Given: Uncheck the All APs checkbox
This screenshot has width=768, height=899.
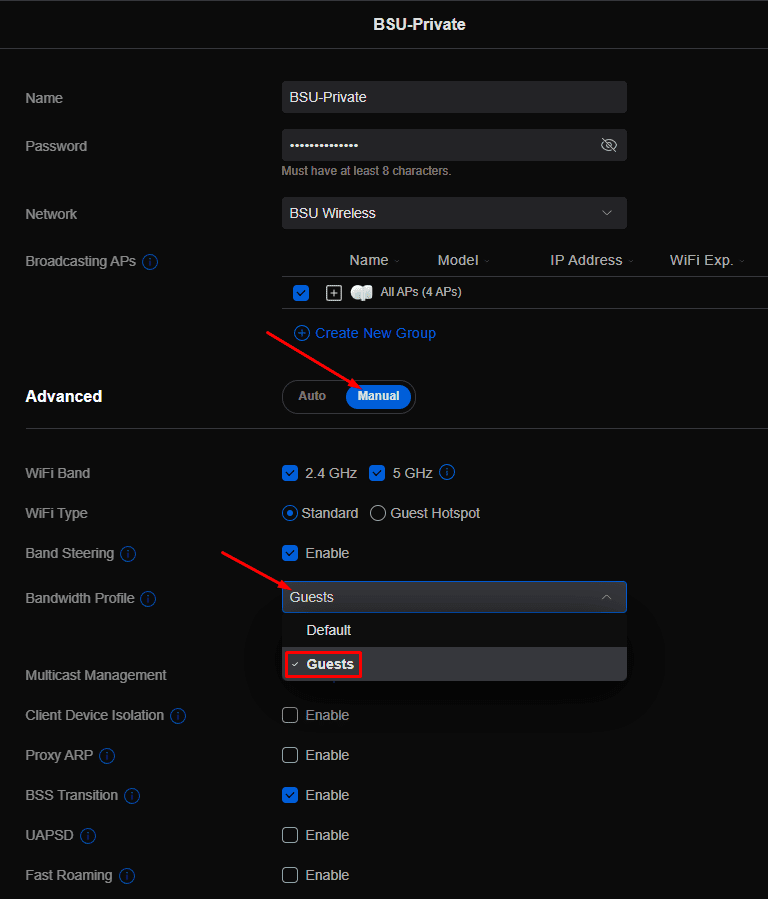Looking at the screenshot, I should point(301,293).
